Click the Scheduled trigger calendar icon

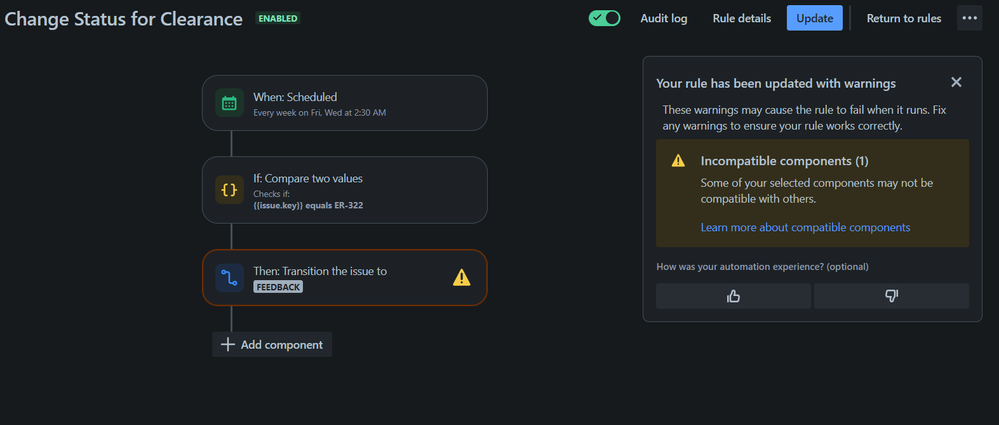[x=229, y=103]
